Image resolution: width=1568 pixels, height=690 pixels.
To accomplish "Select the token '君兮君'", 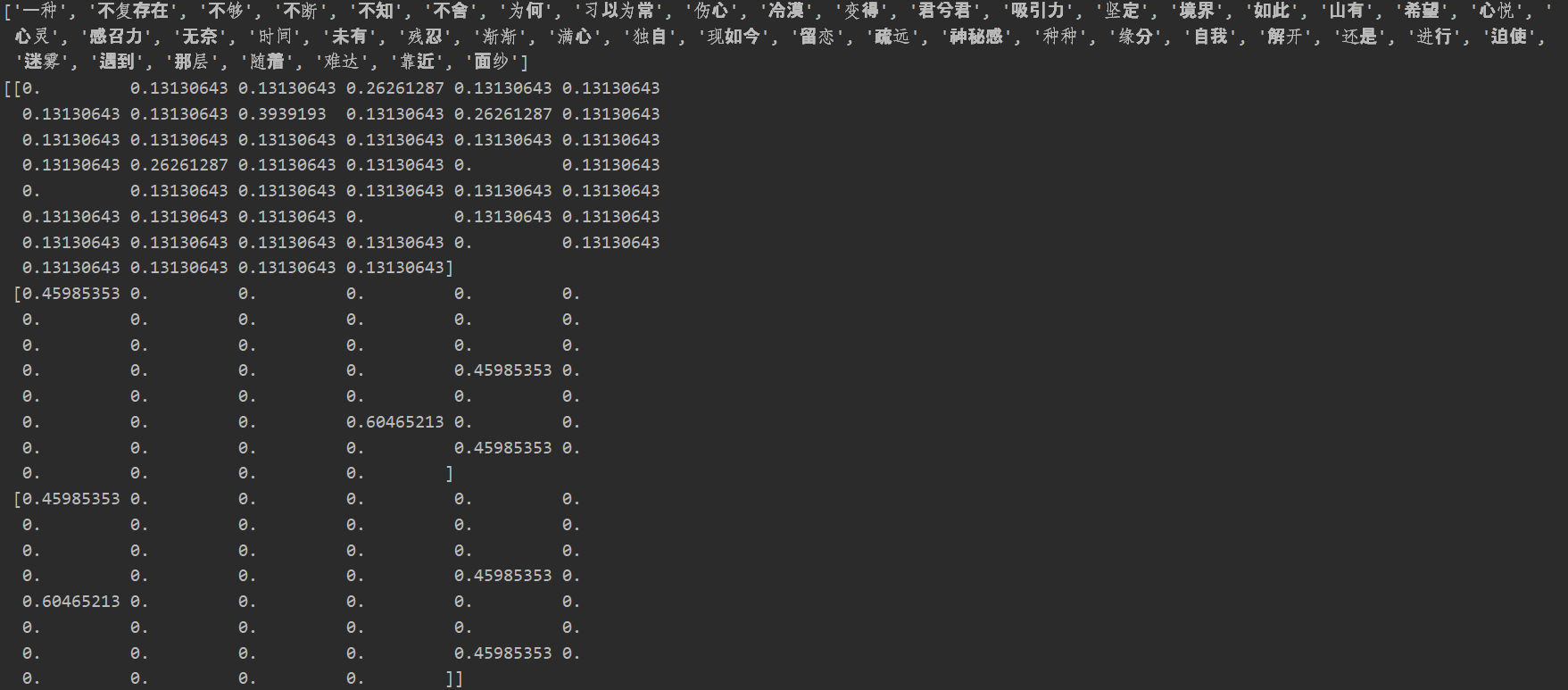I will click(x=944, y=12).
